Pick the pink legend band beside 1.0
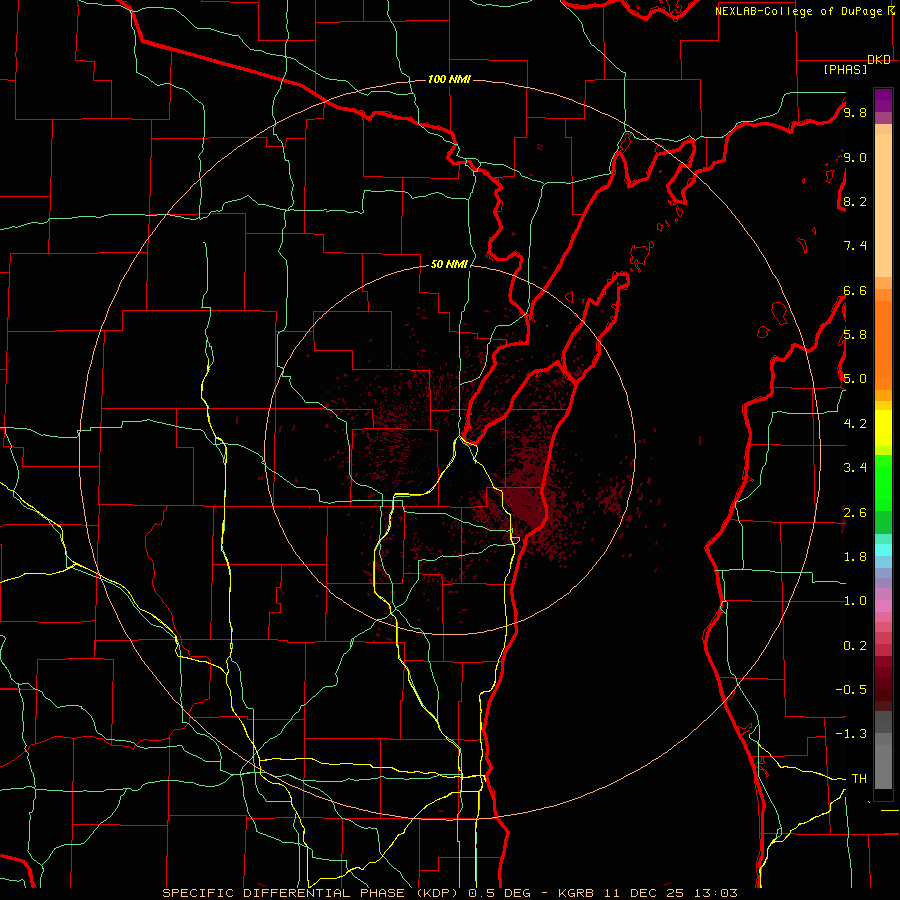 [x=883, y=606]
